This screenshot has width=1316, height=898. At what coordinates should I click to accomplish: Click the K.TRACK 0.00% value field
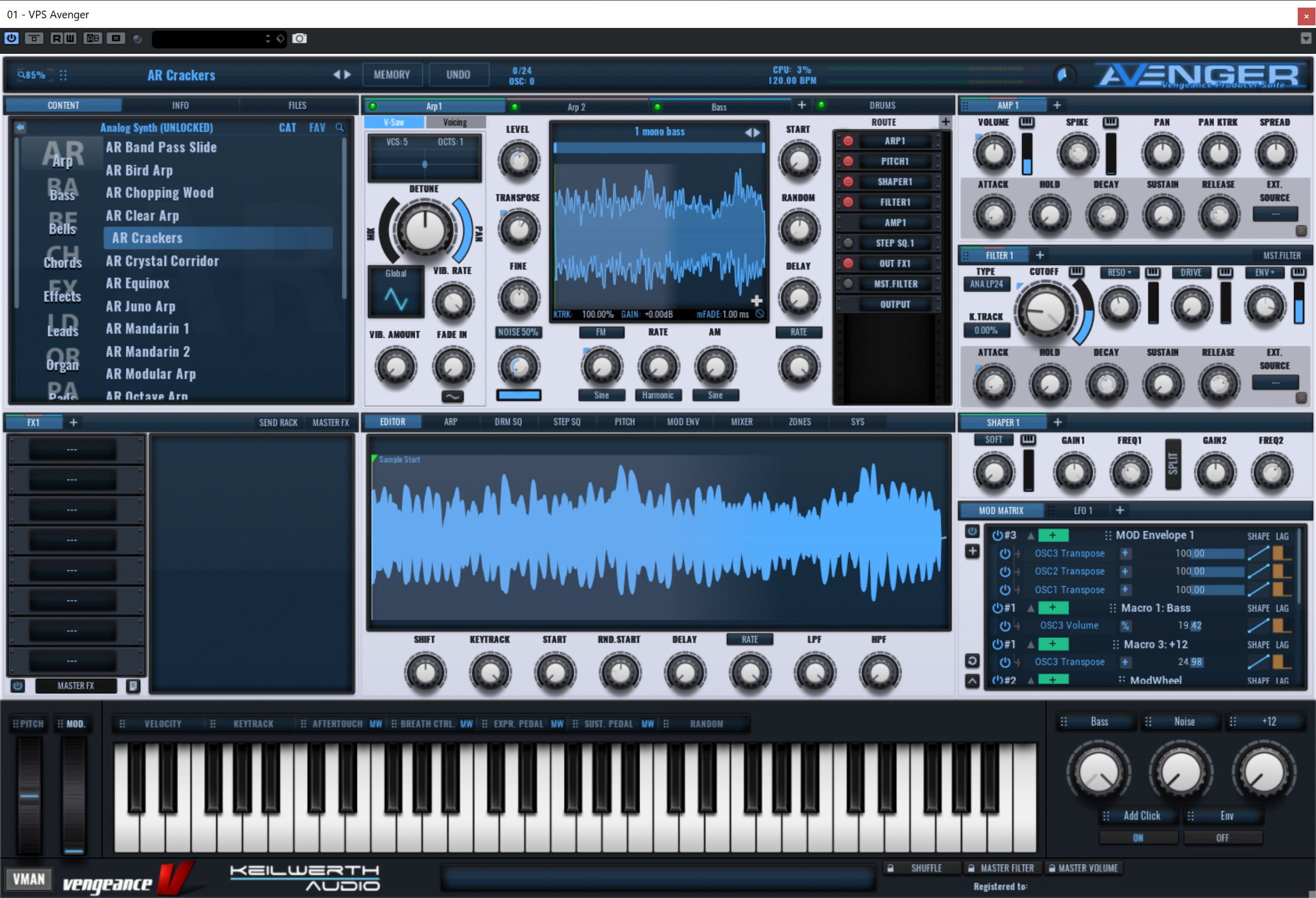(986, 330)
